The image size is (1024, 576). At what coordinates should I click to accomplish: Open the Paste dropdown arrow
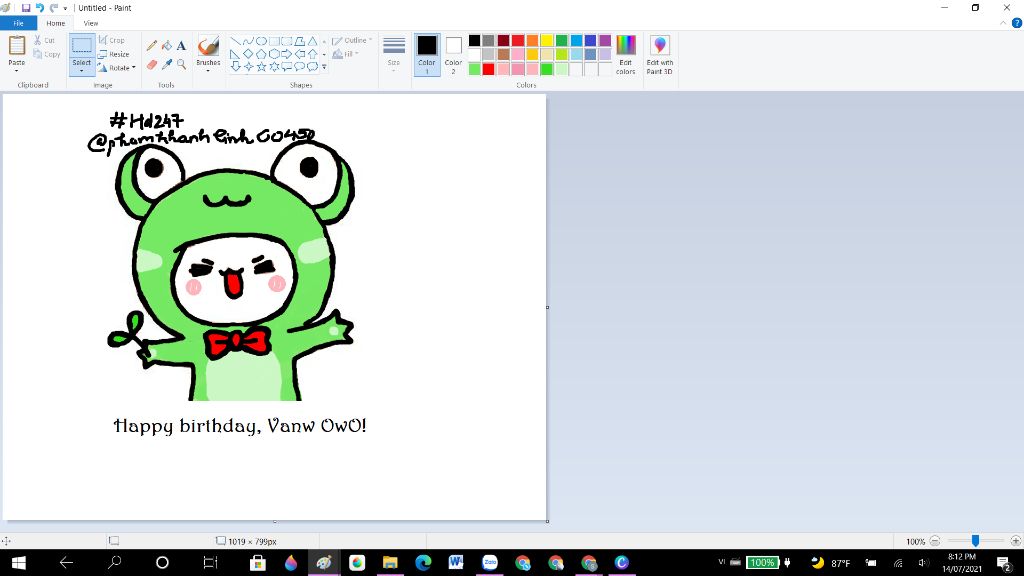(17, 69)
